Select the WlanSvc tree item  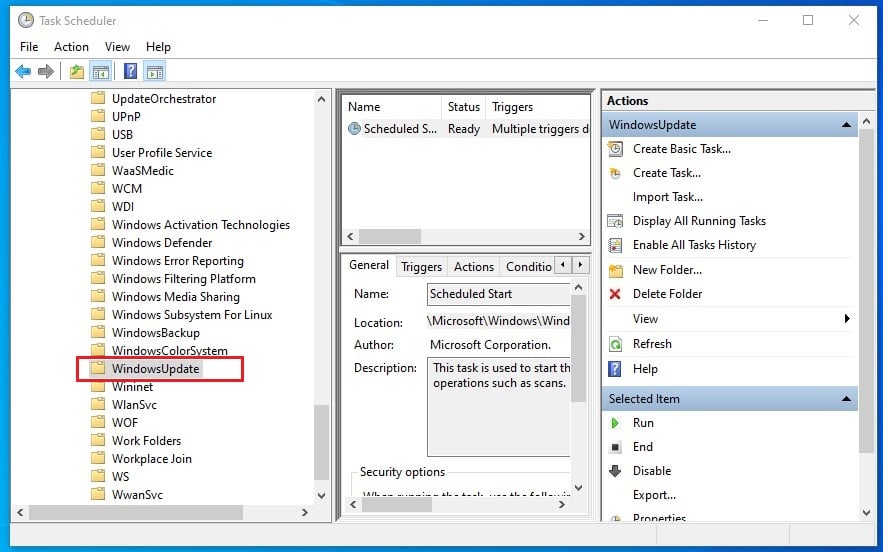pos(134,405)
